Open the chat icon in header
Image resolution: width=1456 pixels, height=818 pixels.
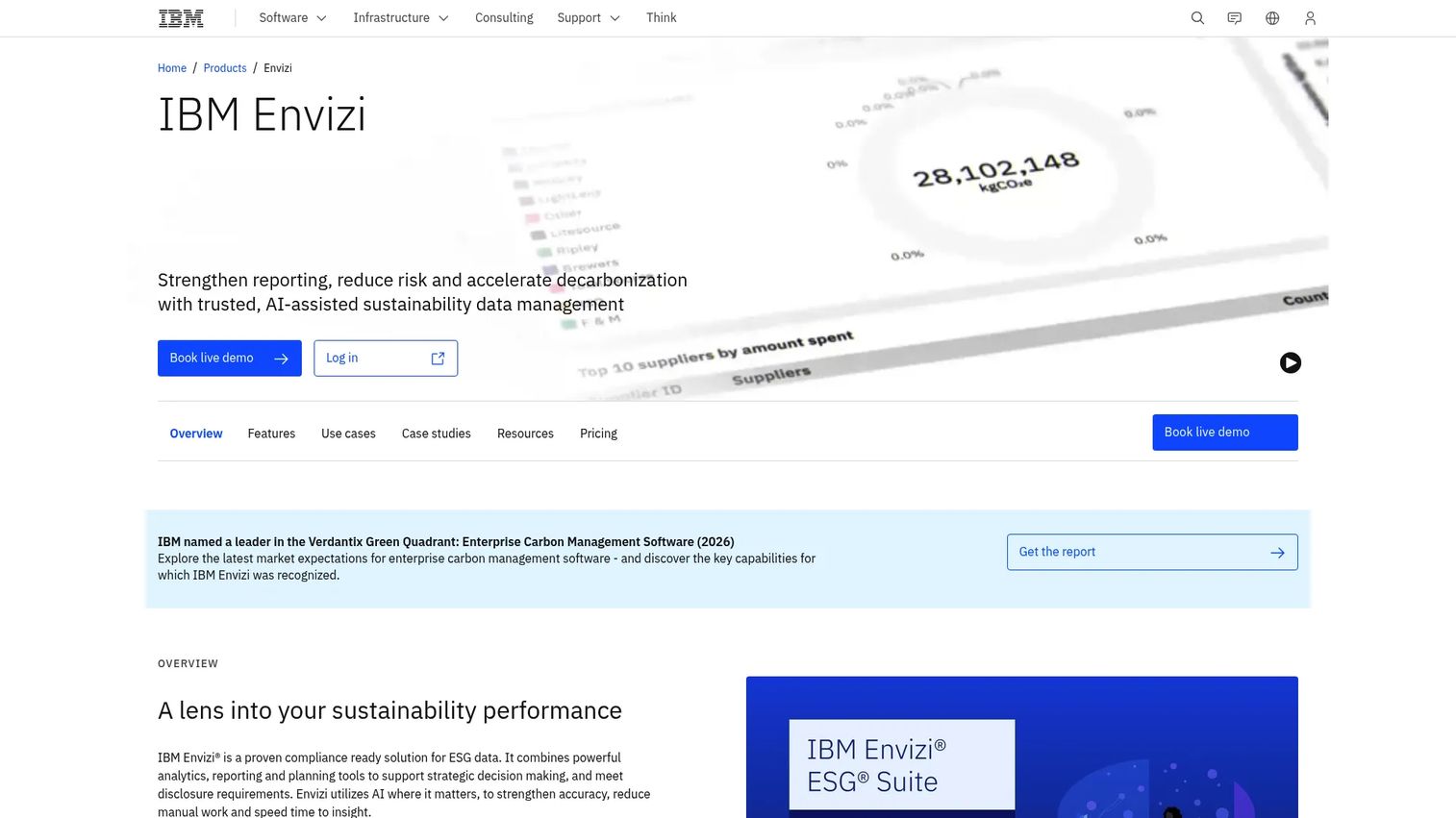click(x=1235, y=18)
